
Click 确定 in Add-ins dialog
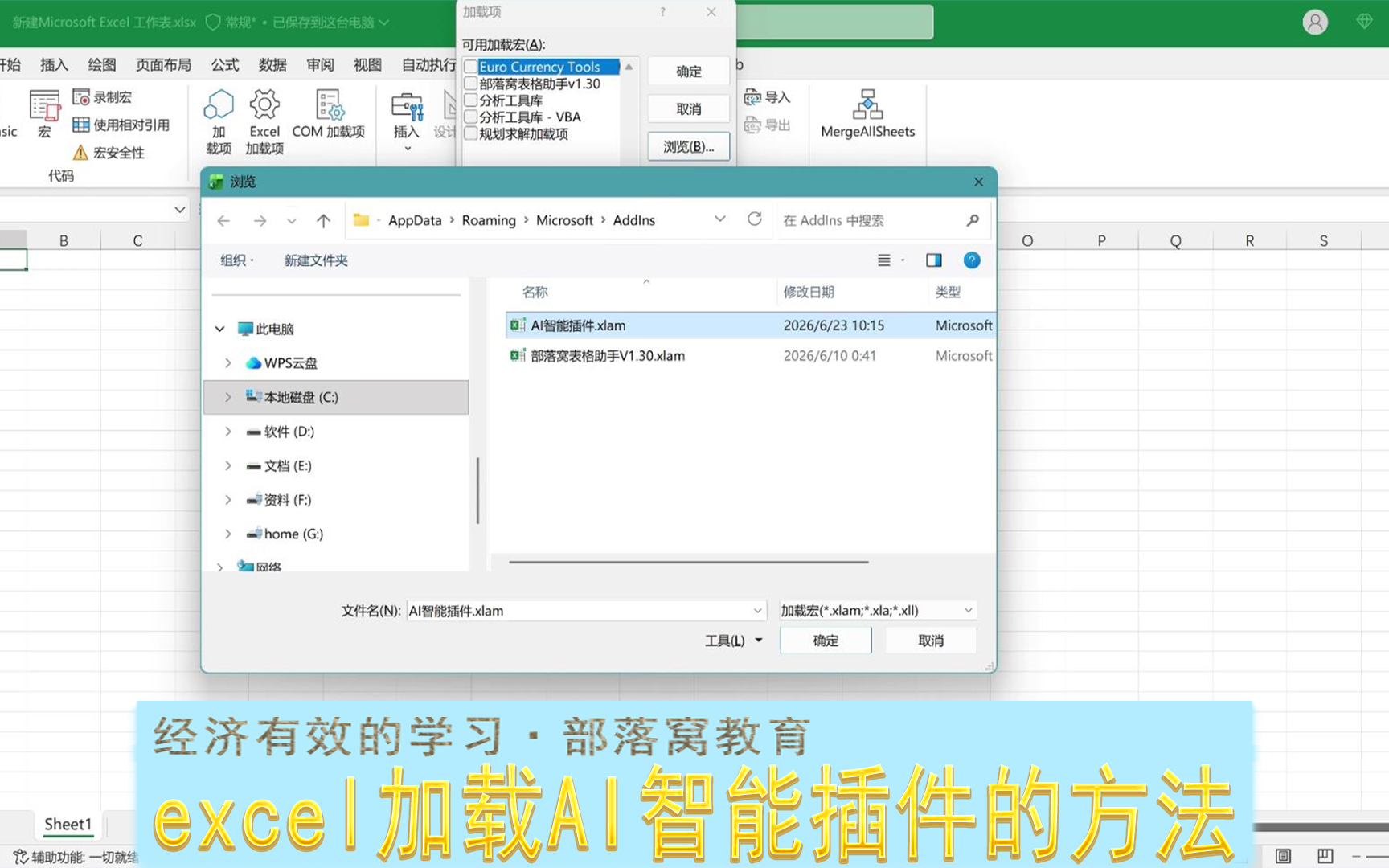click(689, 72)
